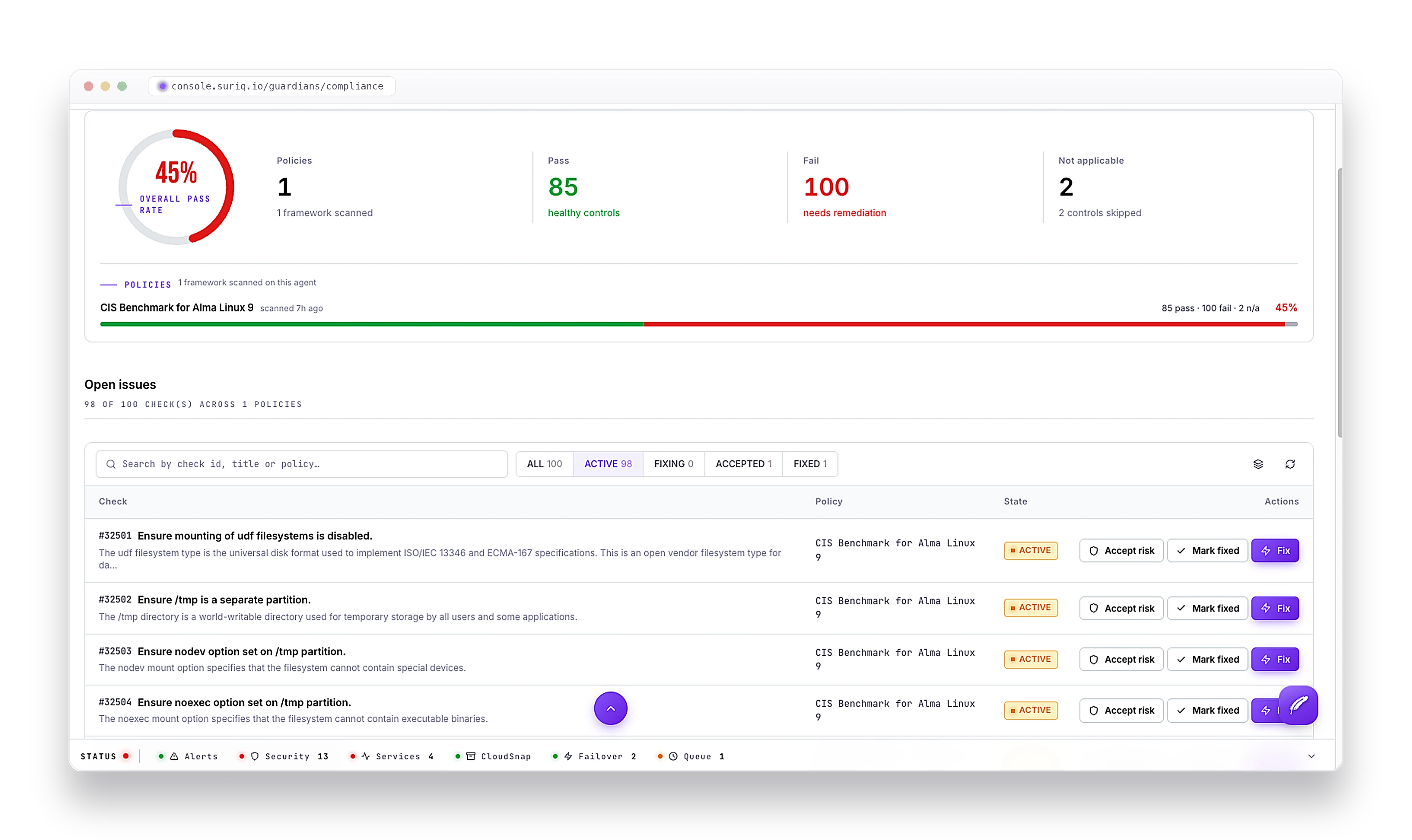Open the FIXED 1 tab
1412x840 pixels.
(x=810, y=464)
